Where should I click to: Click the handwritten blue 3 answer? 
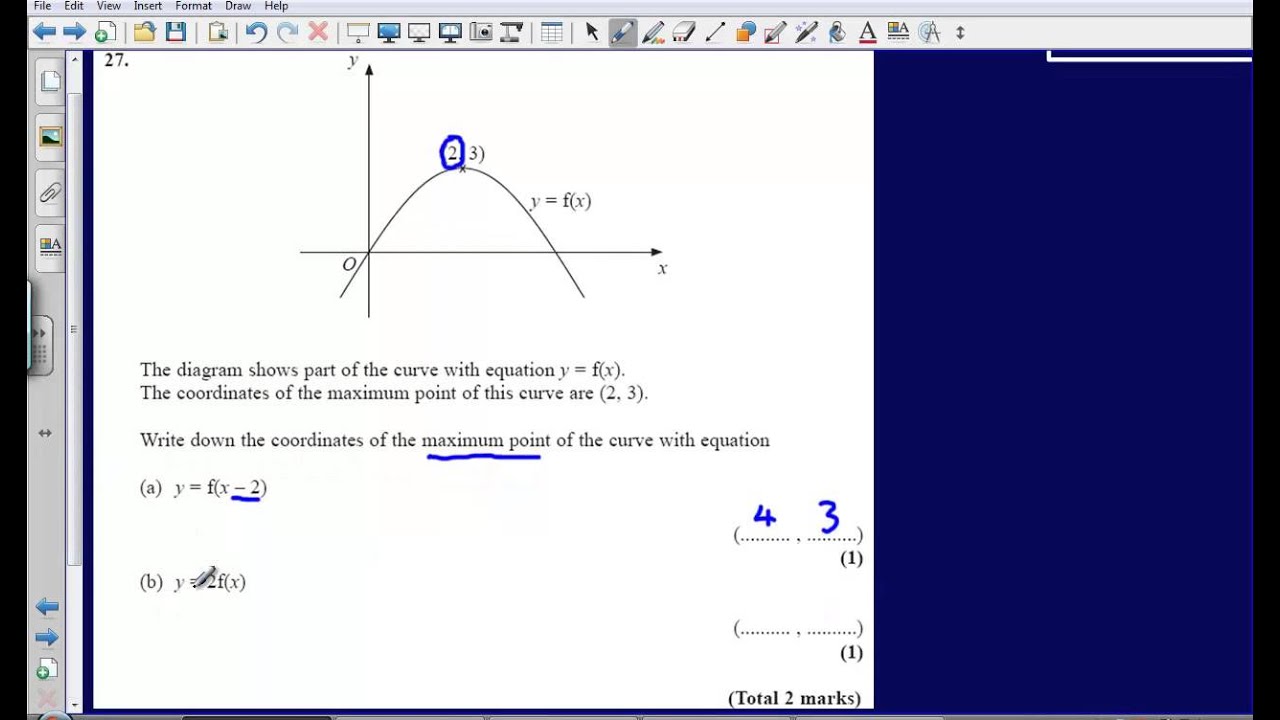[x=828, y=517]
